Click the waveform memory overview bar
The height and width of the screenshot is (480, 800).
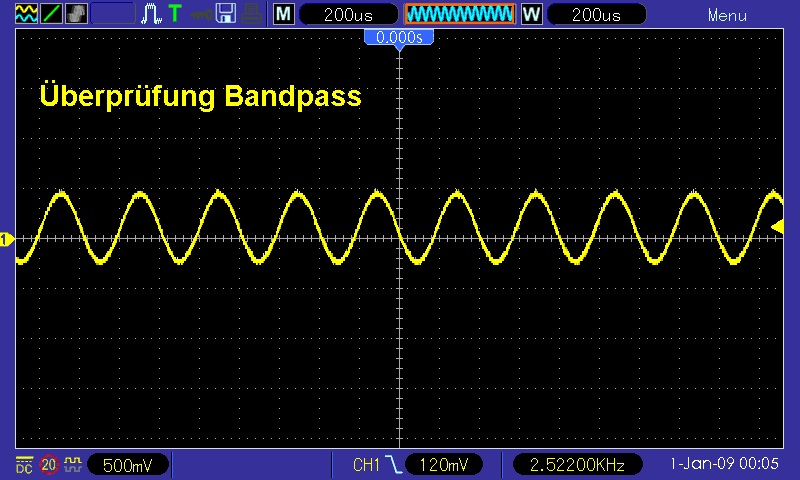[x=460, y=14]
